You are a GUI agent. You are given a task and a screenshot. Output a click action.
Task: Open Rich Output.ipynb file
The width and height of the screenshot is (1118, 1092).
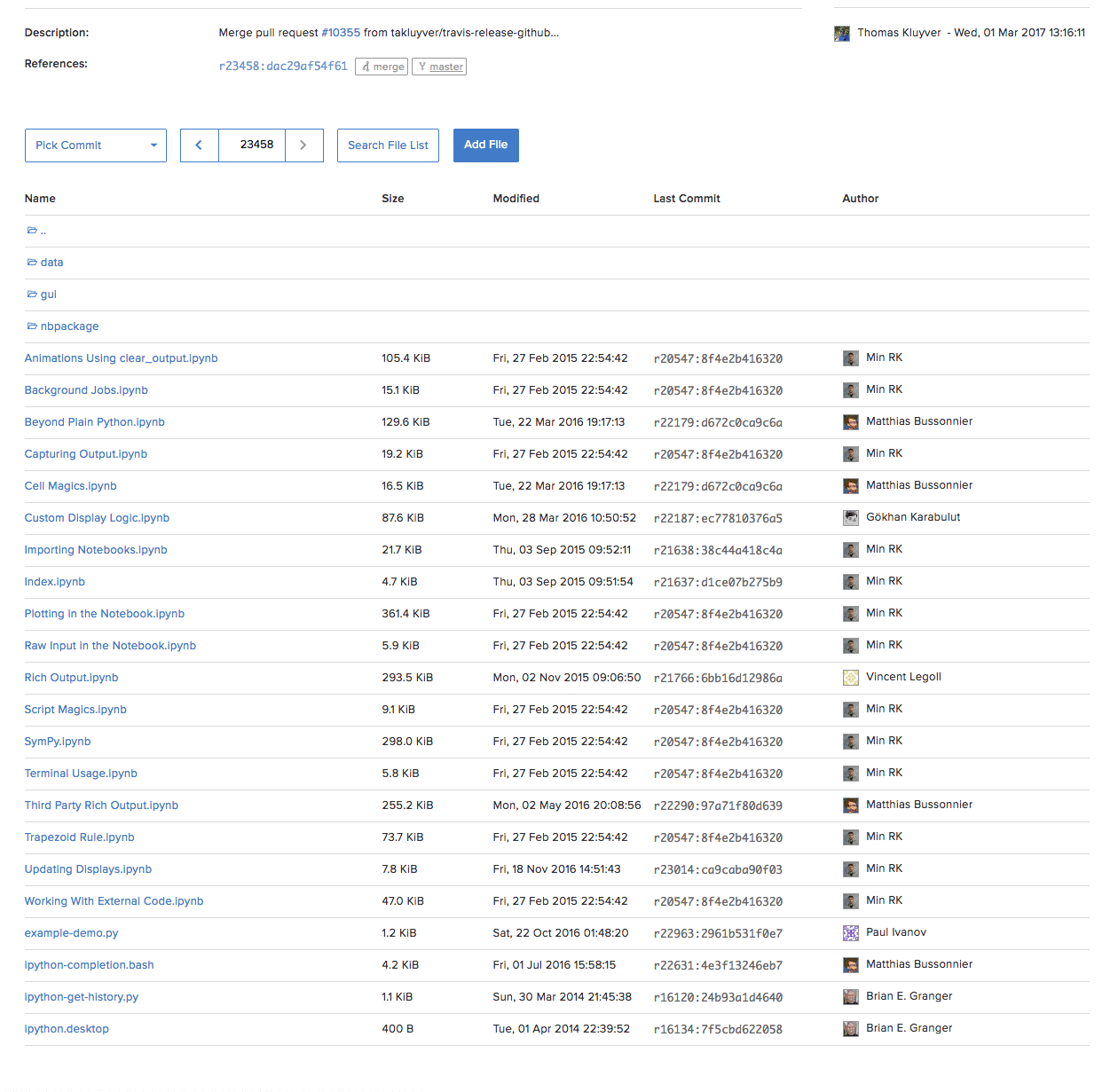tap(71, 678)
